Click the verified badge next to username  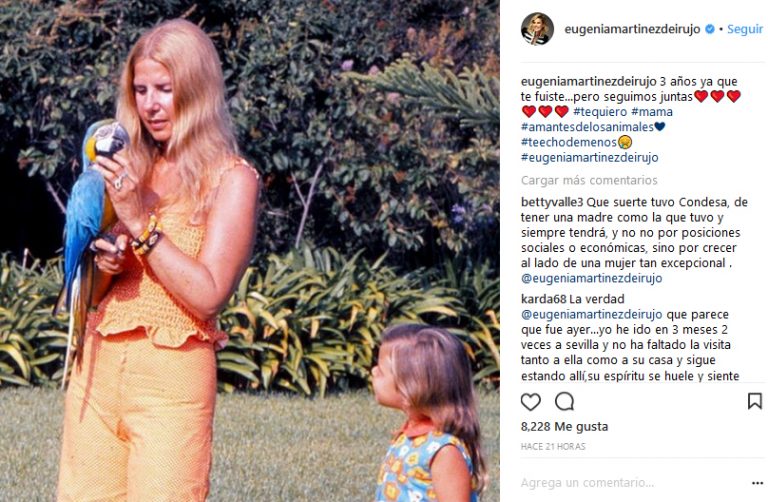coord(709,29)
